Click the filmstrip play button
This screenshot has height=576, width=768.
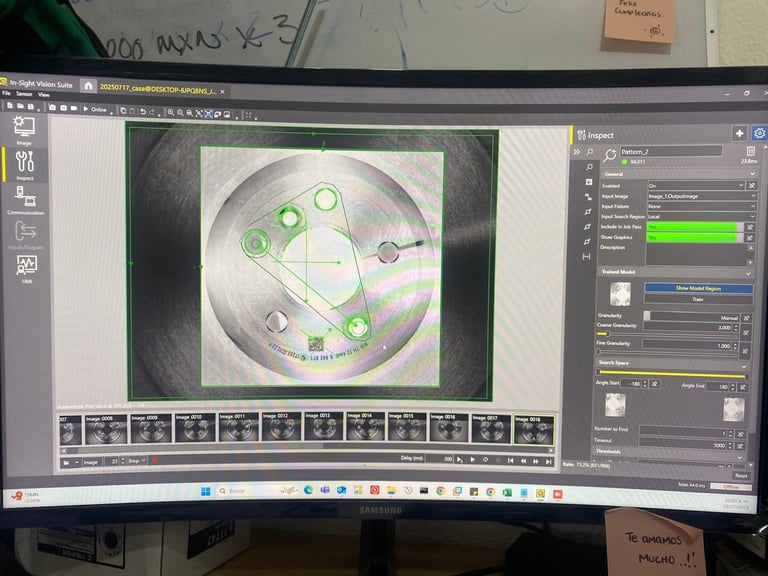point(472,459)
